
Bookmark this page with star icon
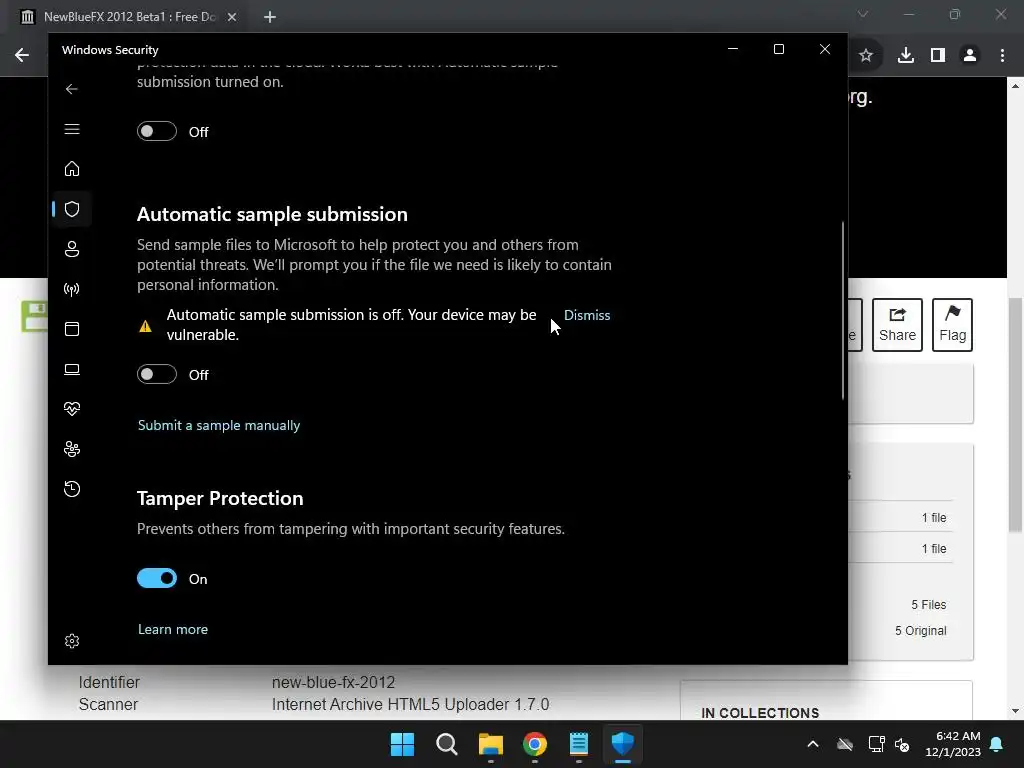(866, 56)
